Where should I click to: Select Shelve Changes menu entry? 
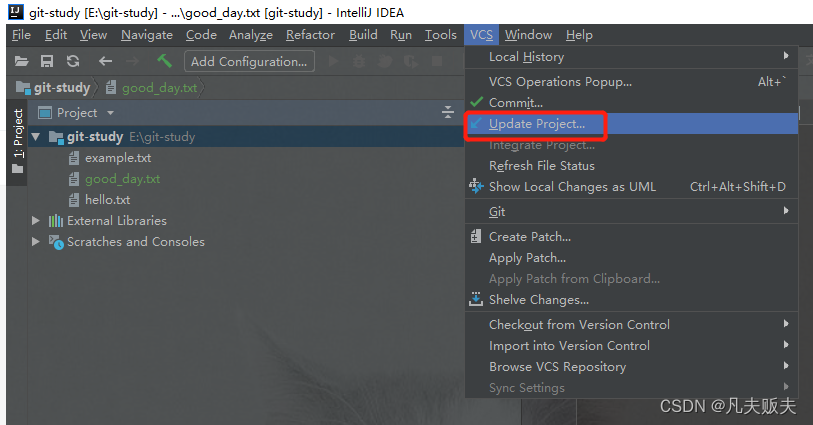click(631, 300)
